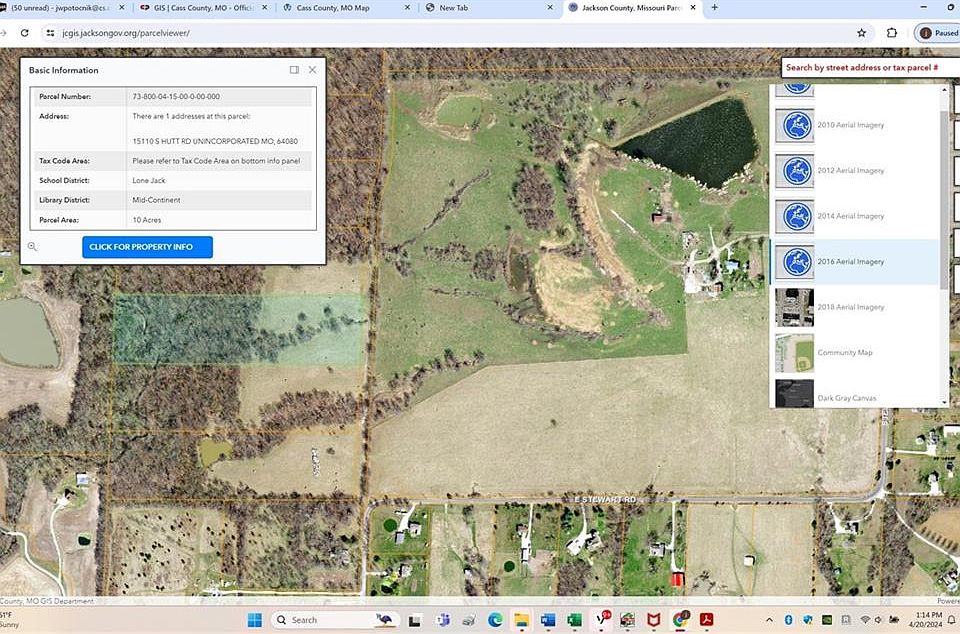Reload the page with the refresh icon
Image resolution: width=960 pixels, height=634 pixels.
pos(25,33)
